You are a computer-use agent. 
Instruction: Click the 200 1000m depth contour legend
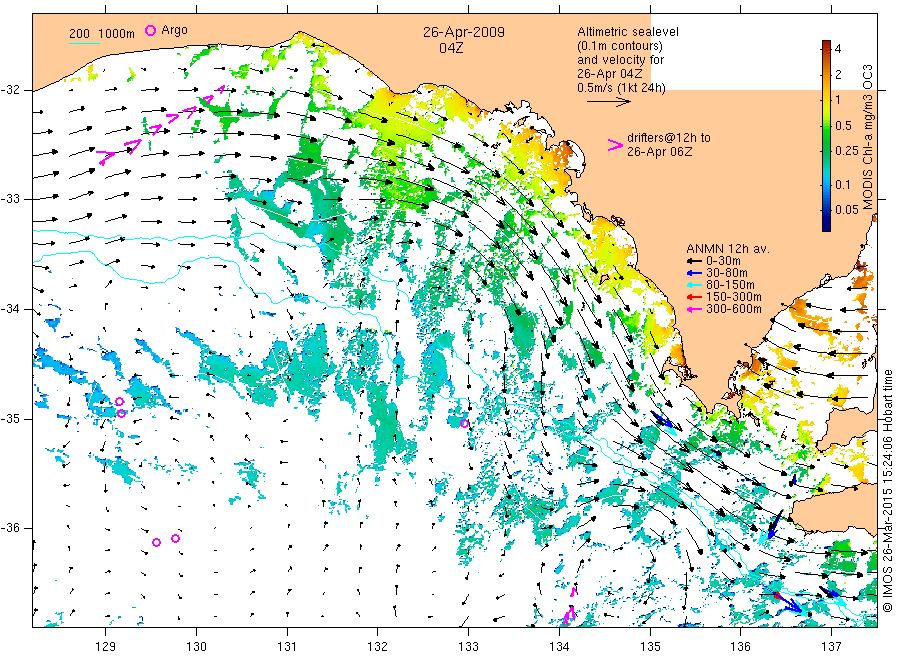pyautogui.click(x=102, y=34)
